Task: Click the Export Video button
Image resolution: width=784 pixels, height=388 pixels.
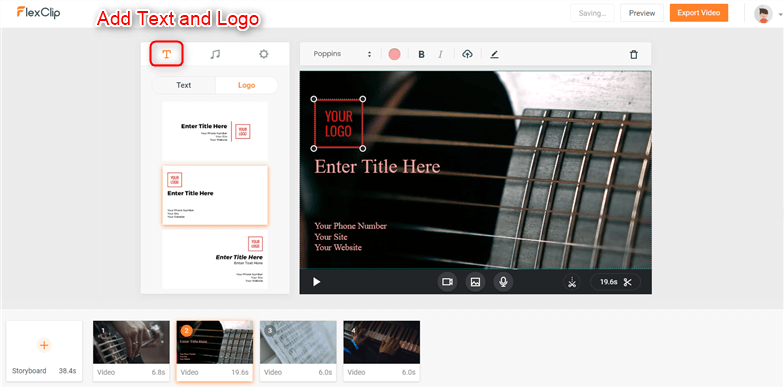Action: 699,13
